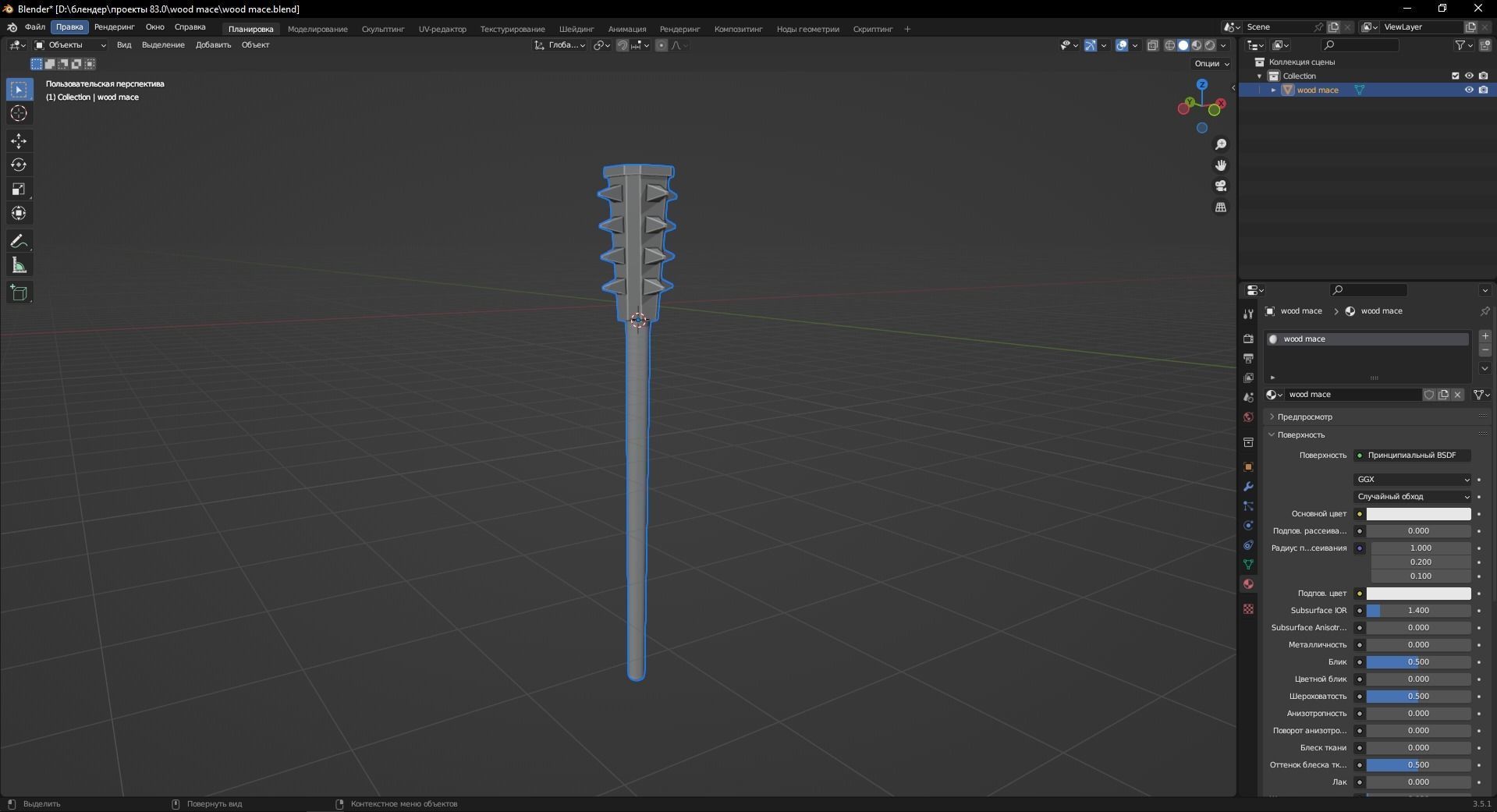Open the Particles properties tab
Screen dimensions: 1497x812
(x=1248, y=505)
